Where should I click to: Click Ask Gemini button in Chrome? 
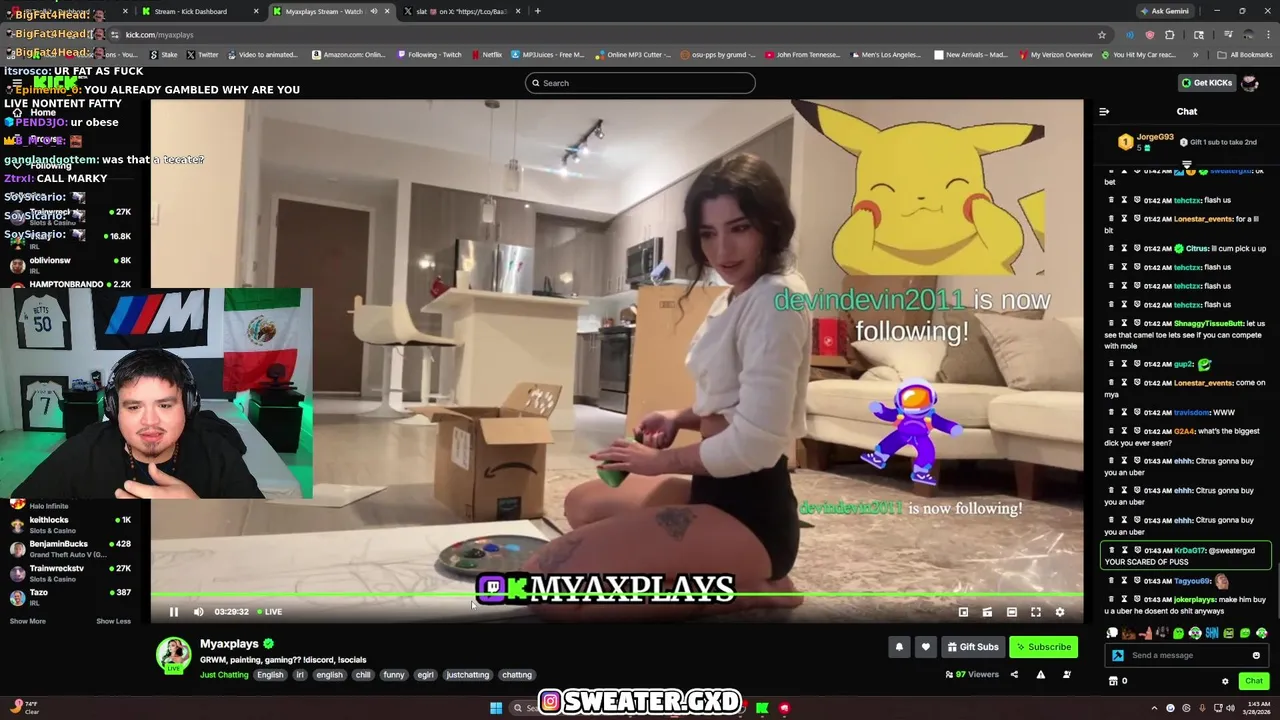(1165, 11)
